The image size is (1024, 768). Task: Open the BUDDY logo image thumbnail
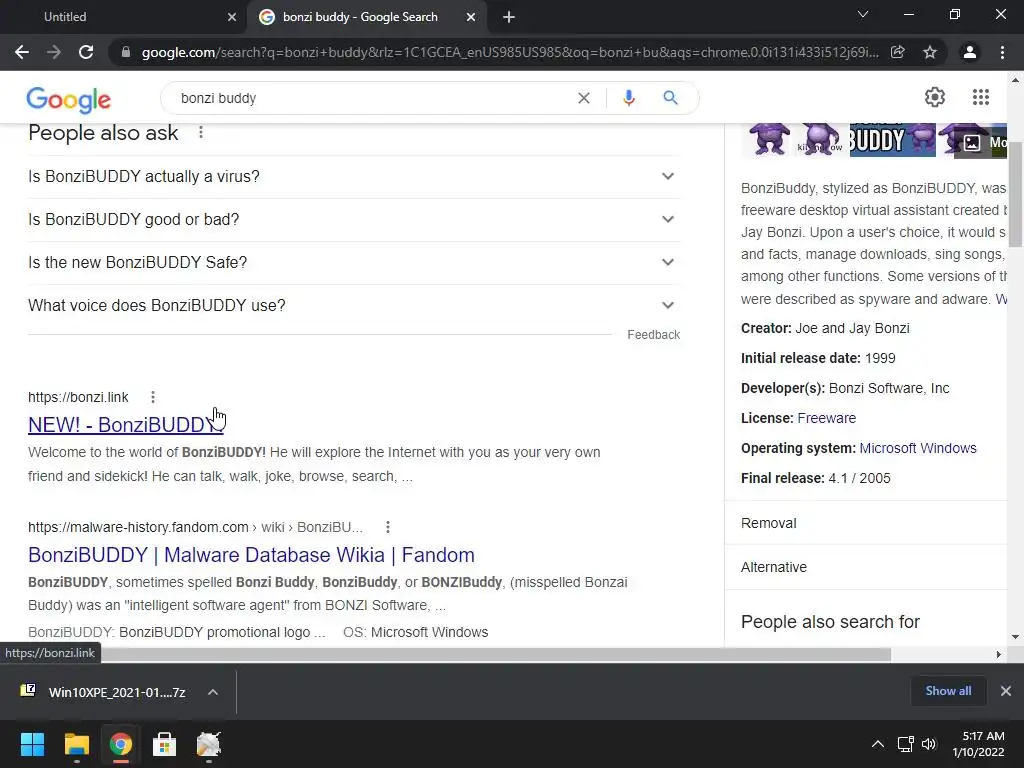click(892, 139)
